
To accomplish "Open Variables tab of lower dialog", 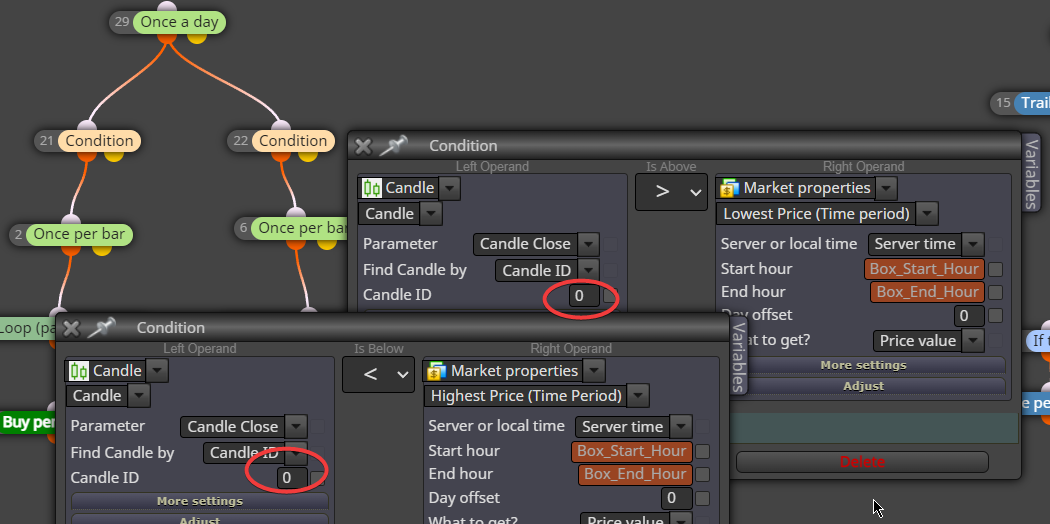I will [737, 355].
